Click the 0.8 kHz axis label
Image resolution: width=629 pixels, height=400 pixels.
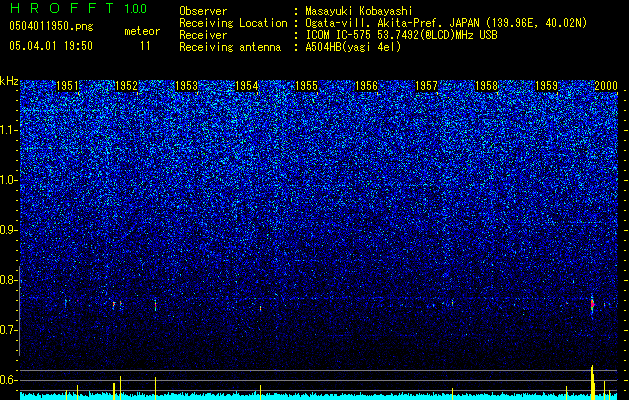pyautogui.click(x=8, y=280)
